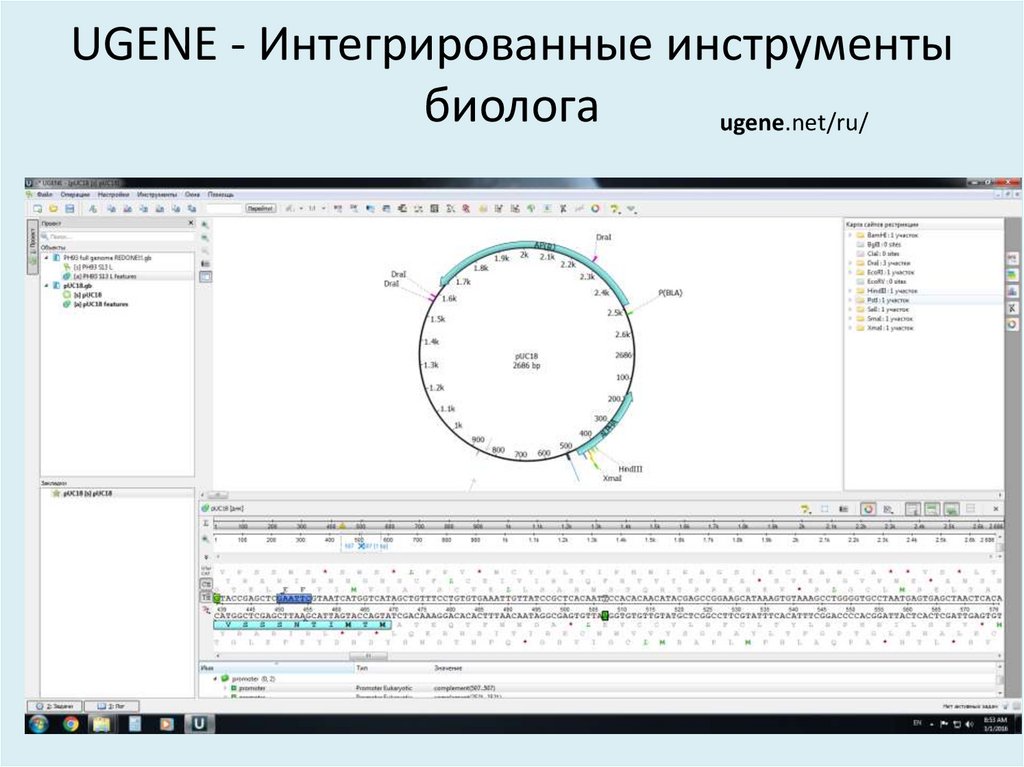Open a new project with the Create icon
The image size is (1024, 767).
[38, 208]
